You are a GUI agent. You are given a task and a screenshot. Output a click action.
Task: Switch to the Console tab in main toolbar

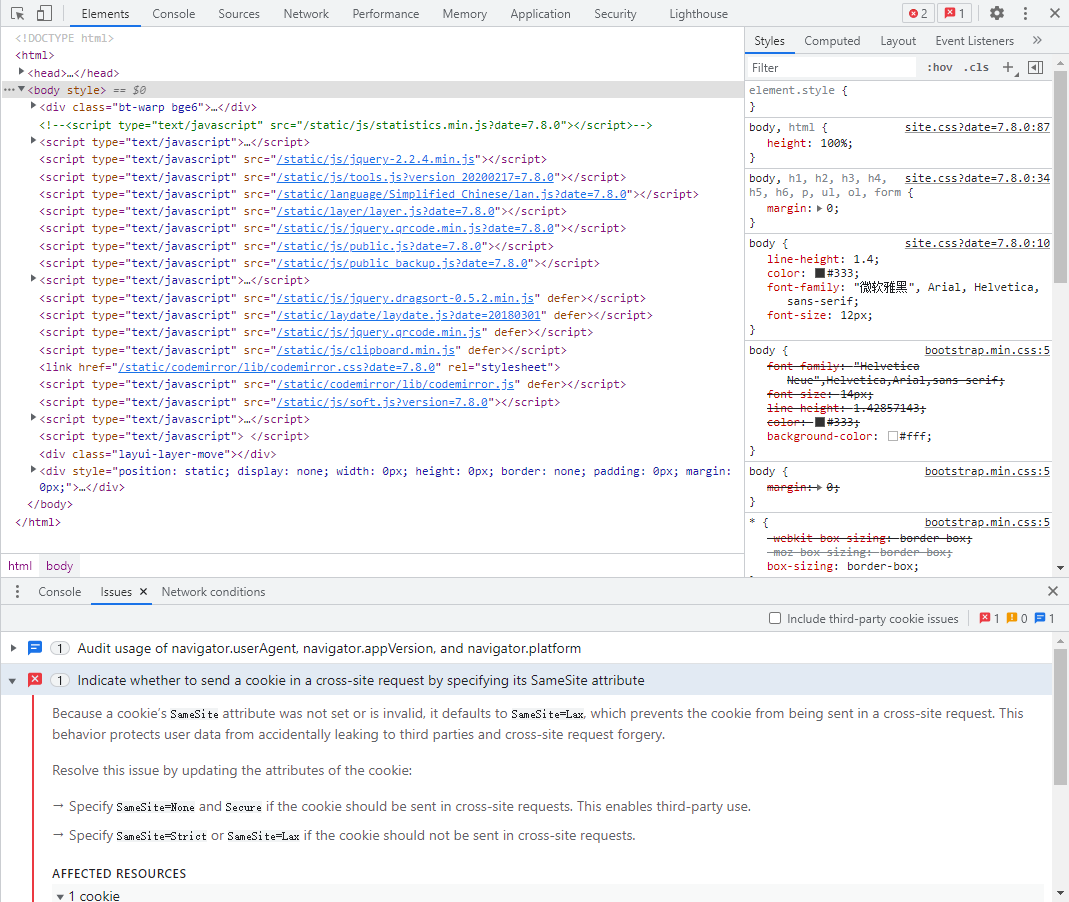174,14
